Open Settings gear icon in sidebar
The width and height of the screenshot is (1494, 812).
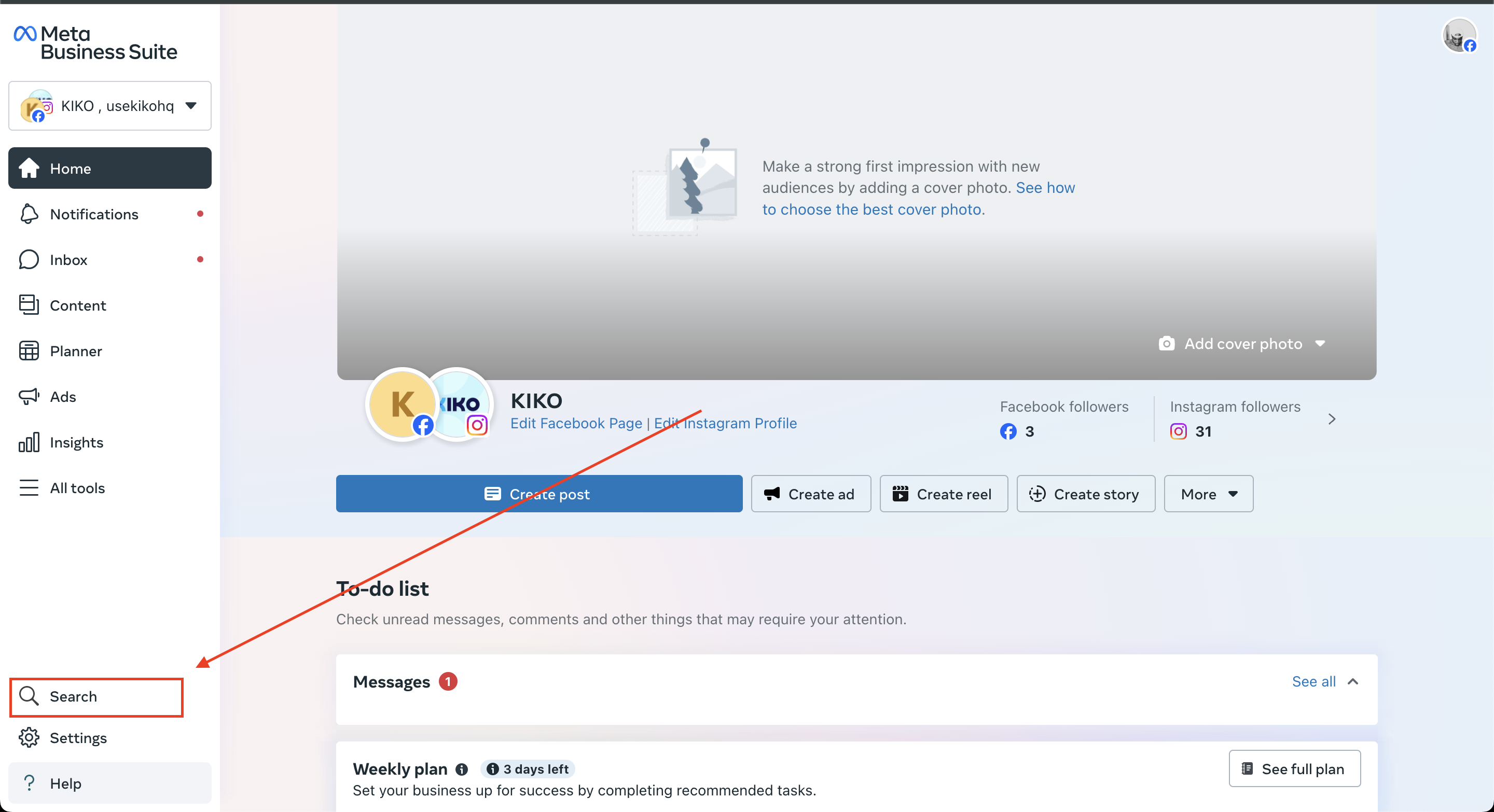[29, 738]
